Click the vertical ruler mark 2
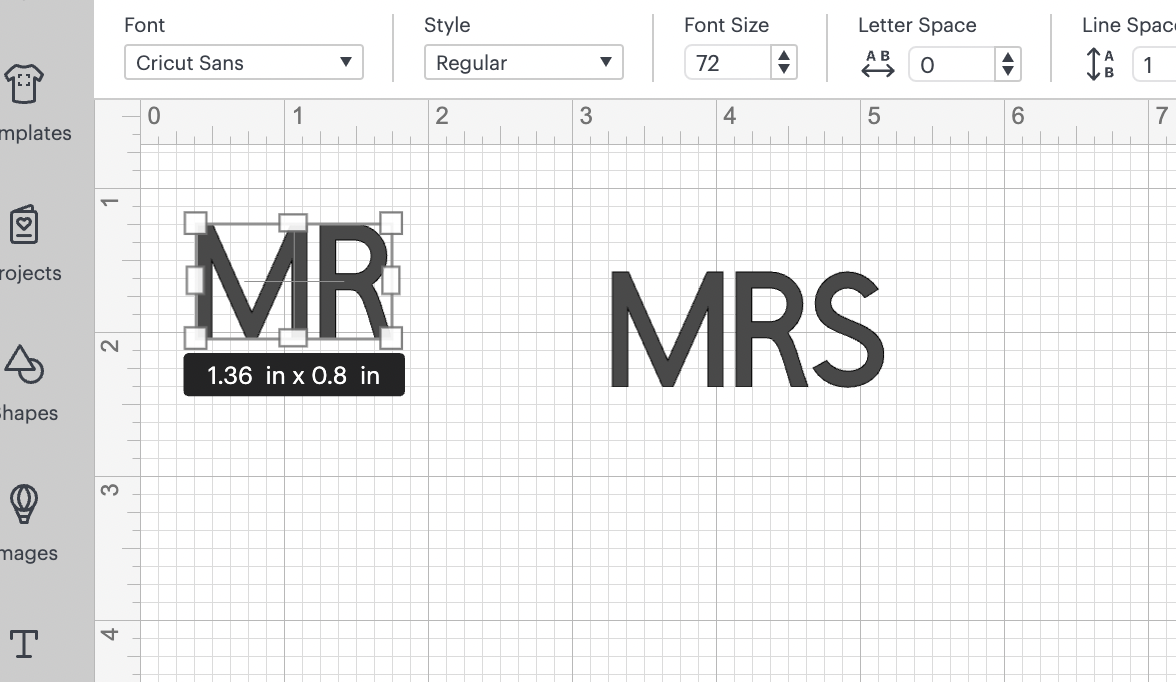This screenshot has height=682, width=1176. point(110,346)
